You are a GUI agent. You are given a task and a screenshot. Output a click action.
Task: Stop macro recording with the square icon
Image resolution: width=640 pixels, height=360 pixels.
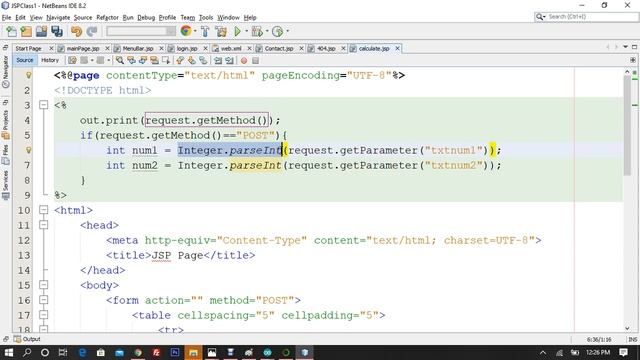click(256, 60)
